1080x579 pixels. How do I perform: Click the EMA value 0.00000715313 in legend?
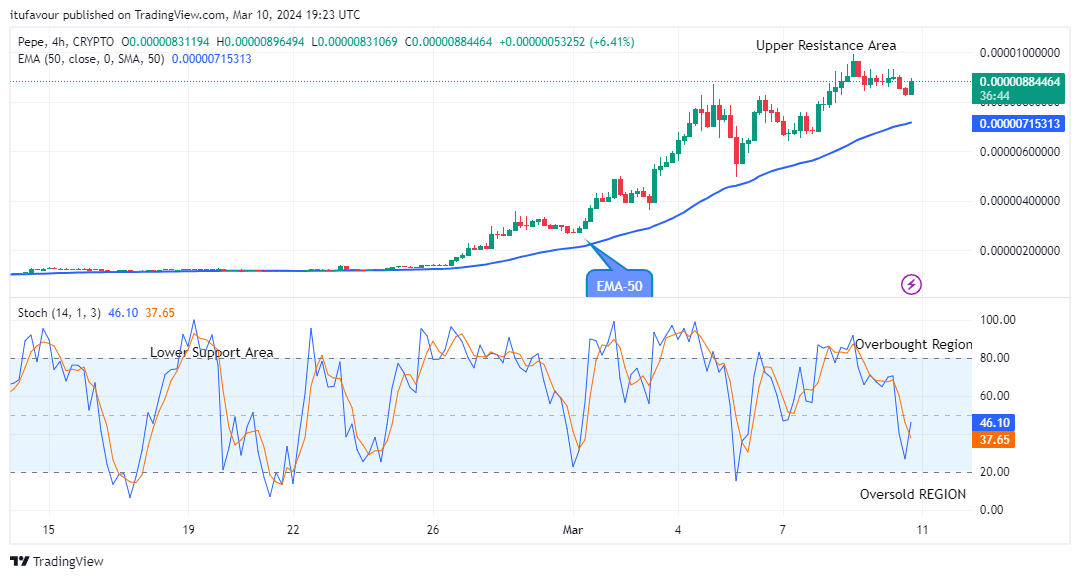pos(211,59)
